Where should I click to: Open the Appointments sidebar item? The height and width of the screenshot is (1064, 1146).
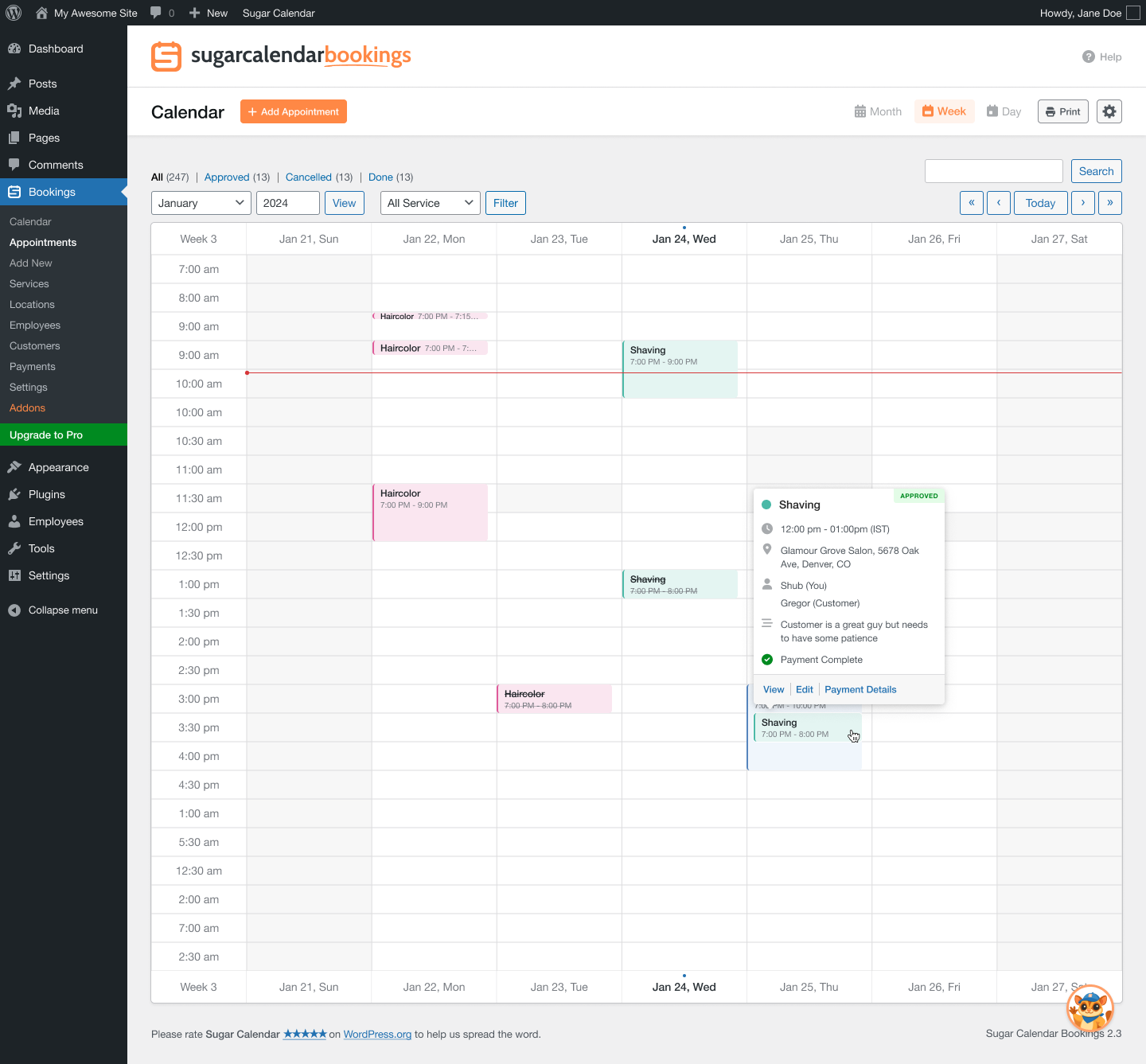click(43, 242)
